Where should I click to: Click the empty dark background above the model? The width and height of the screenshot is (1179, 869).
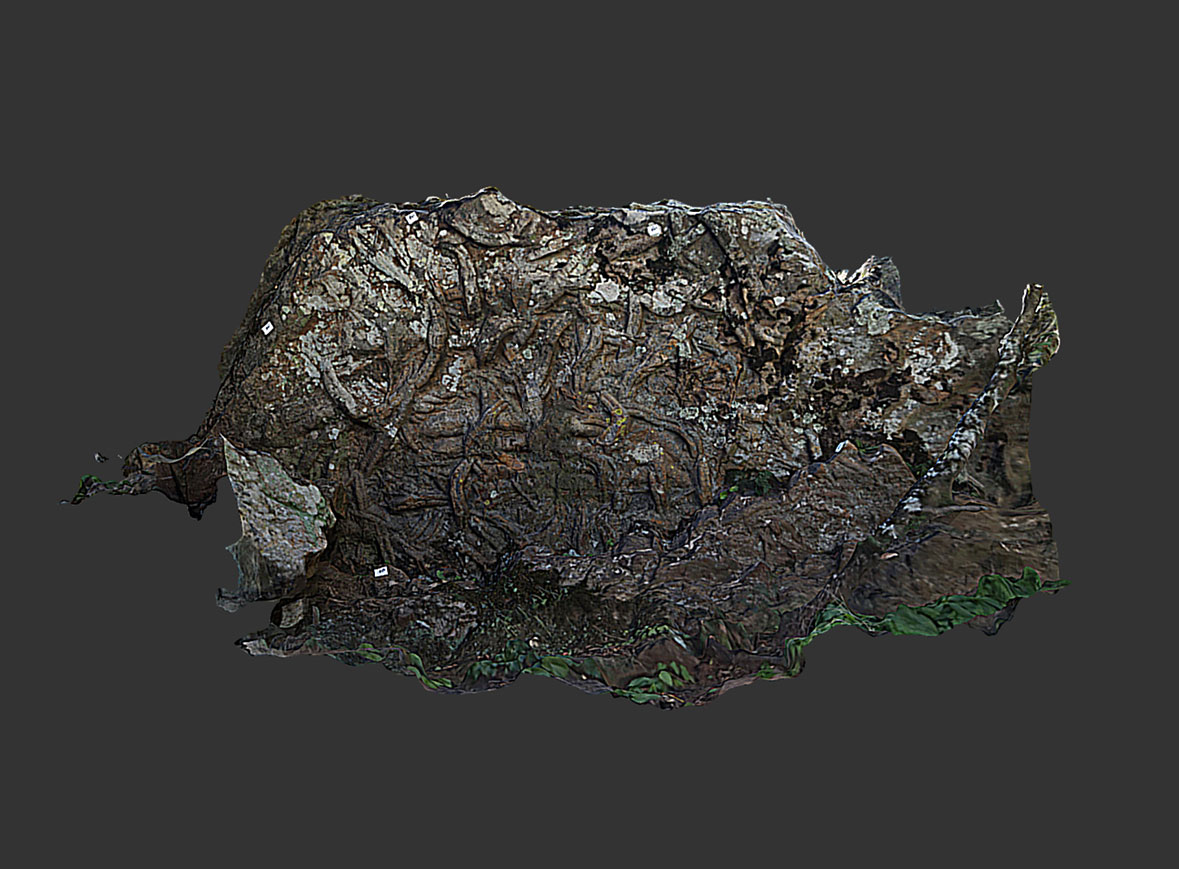590,90
